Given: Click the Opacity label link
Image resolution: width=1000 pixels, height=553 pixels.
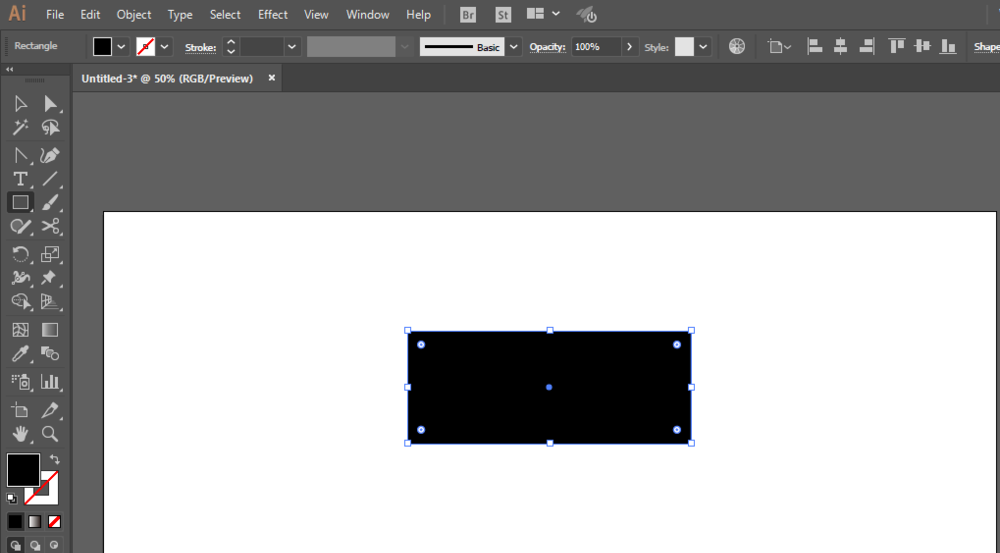Looking at the screenshot, I should coord(547,47).
